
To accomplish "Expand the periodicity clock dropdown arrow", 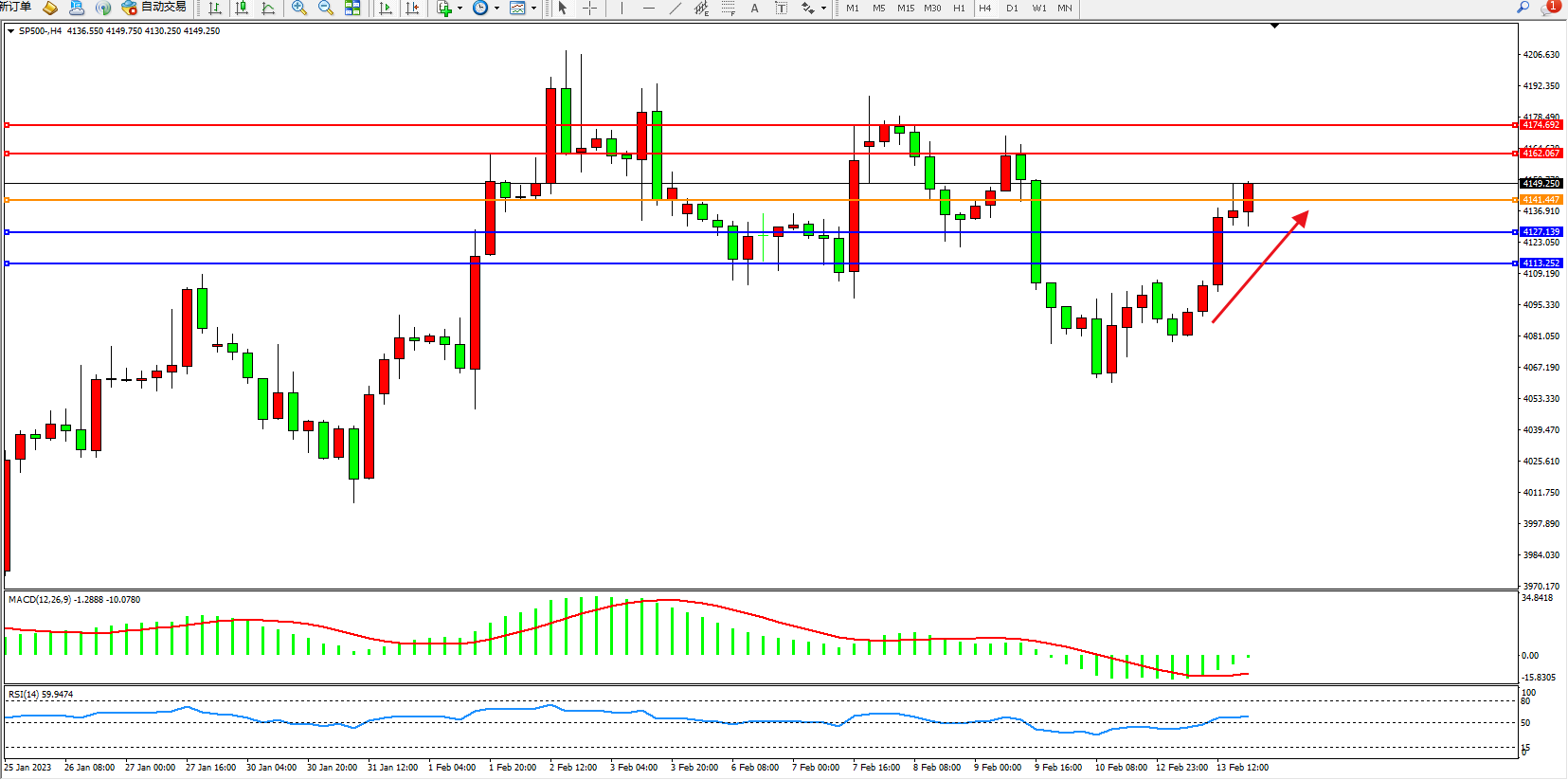I will [496, 9].
